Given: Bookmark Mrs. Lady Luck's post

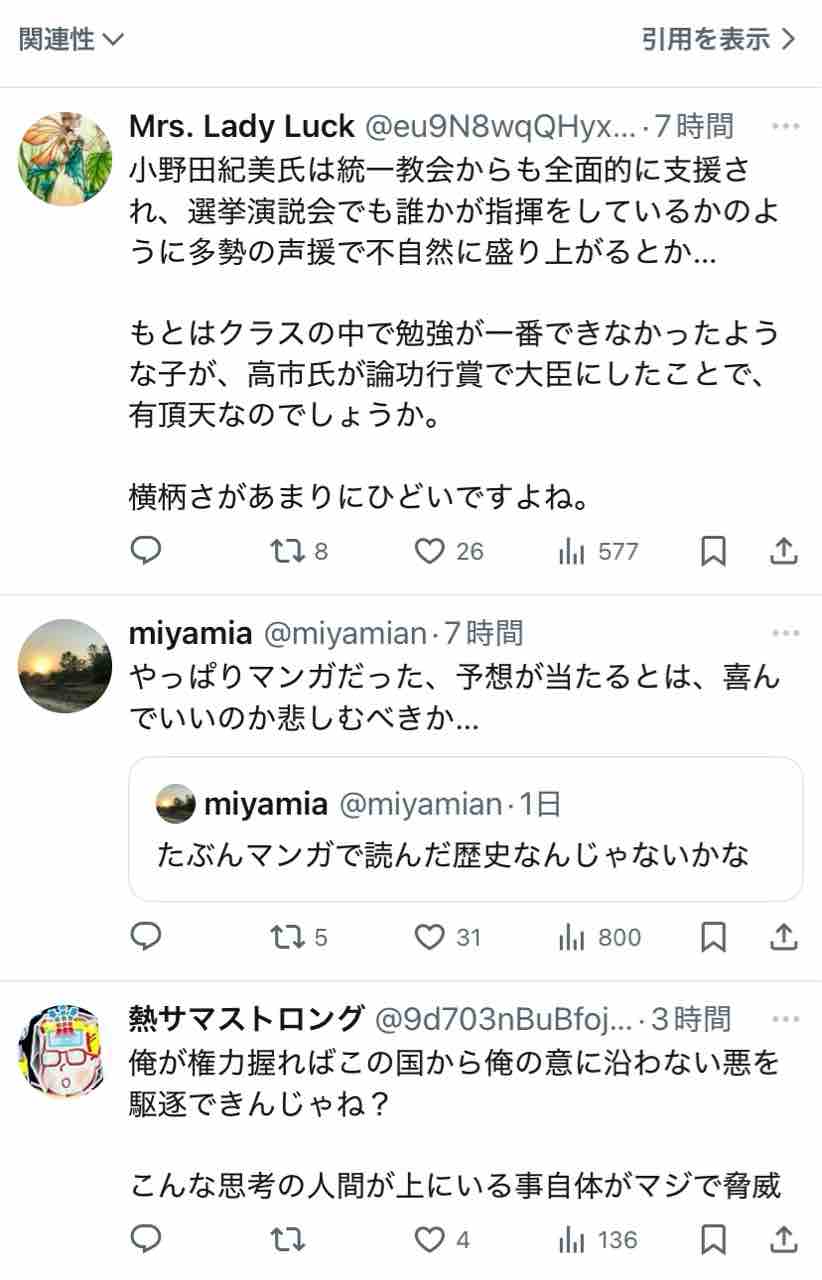Looking at the screenshot, I should click(x=713, y=551).
